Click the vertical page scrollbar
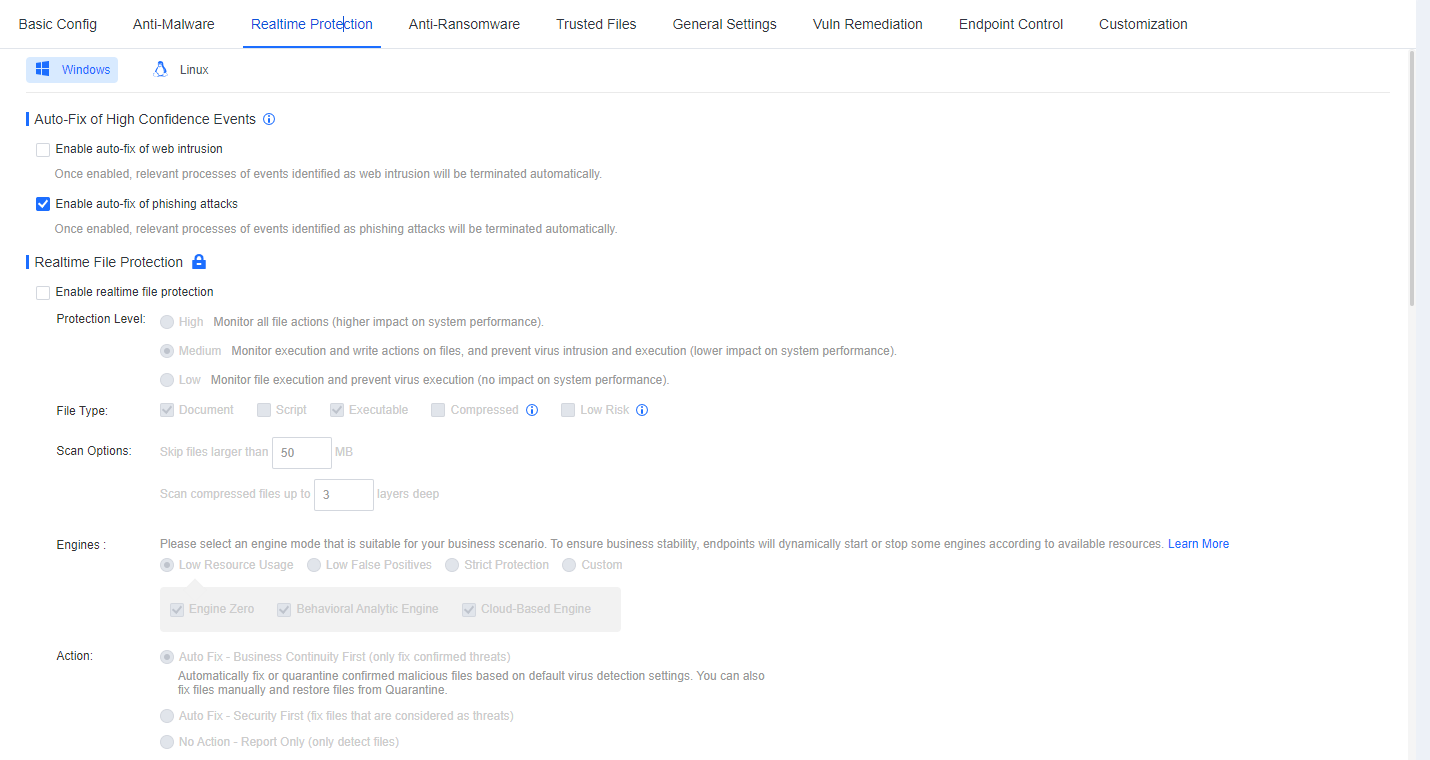1430x760 pixels. coord(1411,180)
